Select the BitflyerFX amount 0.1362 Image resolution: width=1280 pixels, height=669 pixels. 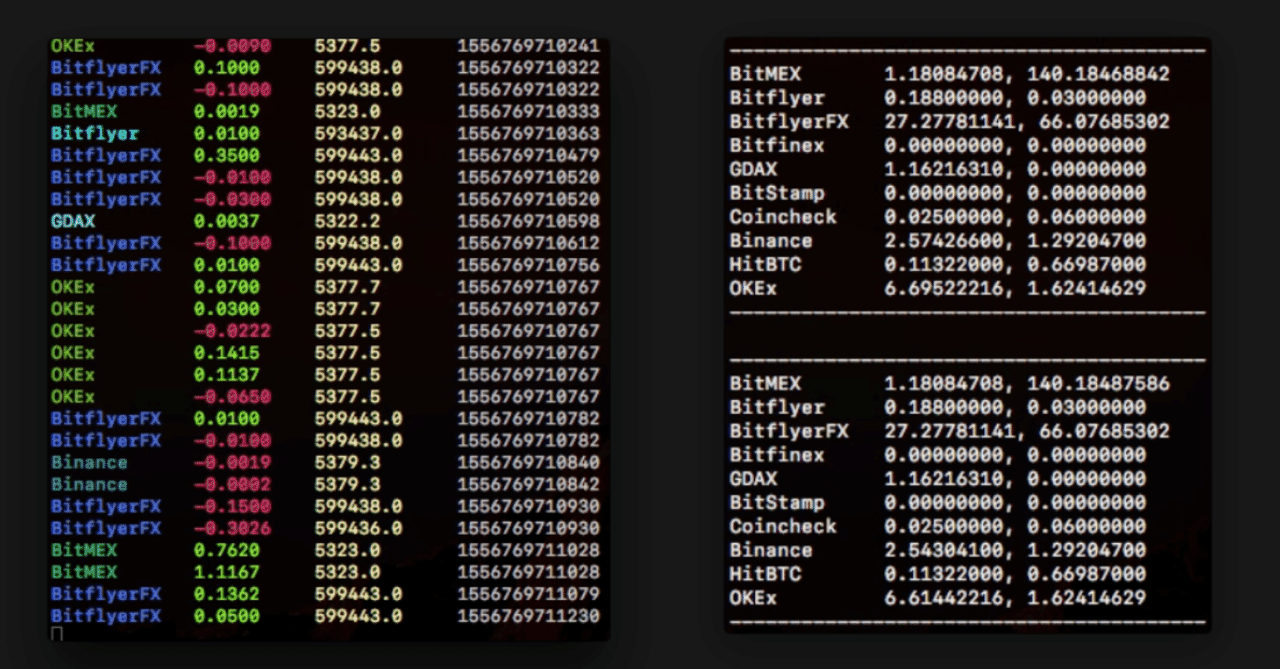point(227,595)
